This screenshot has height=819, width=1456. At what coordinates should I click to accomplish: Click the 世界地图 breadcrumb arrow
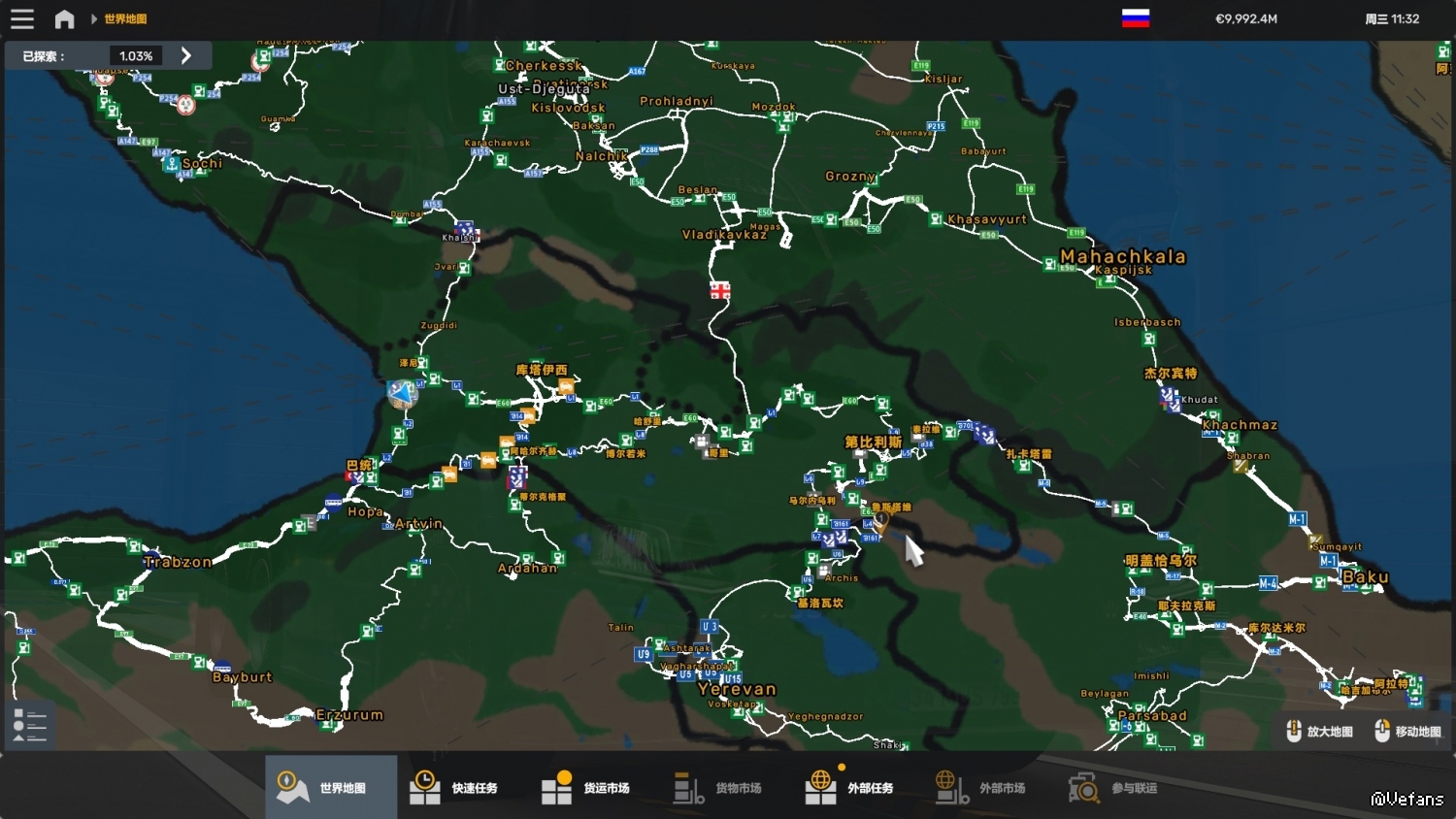(x=94, y=18)
